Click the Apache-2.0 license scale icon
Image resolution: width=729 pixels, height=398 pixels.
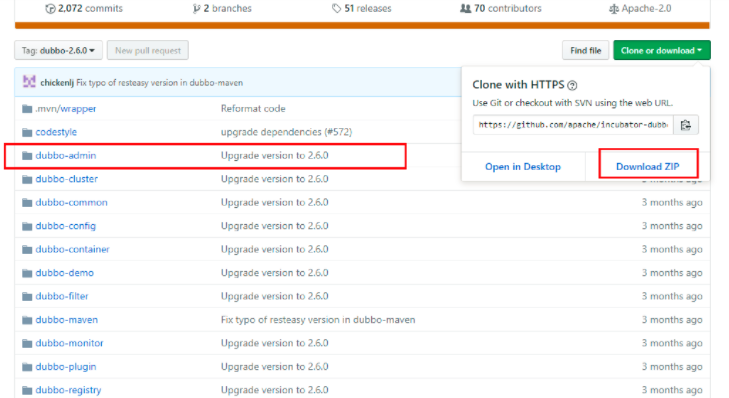coord(614,8)
